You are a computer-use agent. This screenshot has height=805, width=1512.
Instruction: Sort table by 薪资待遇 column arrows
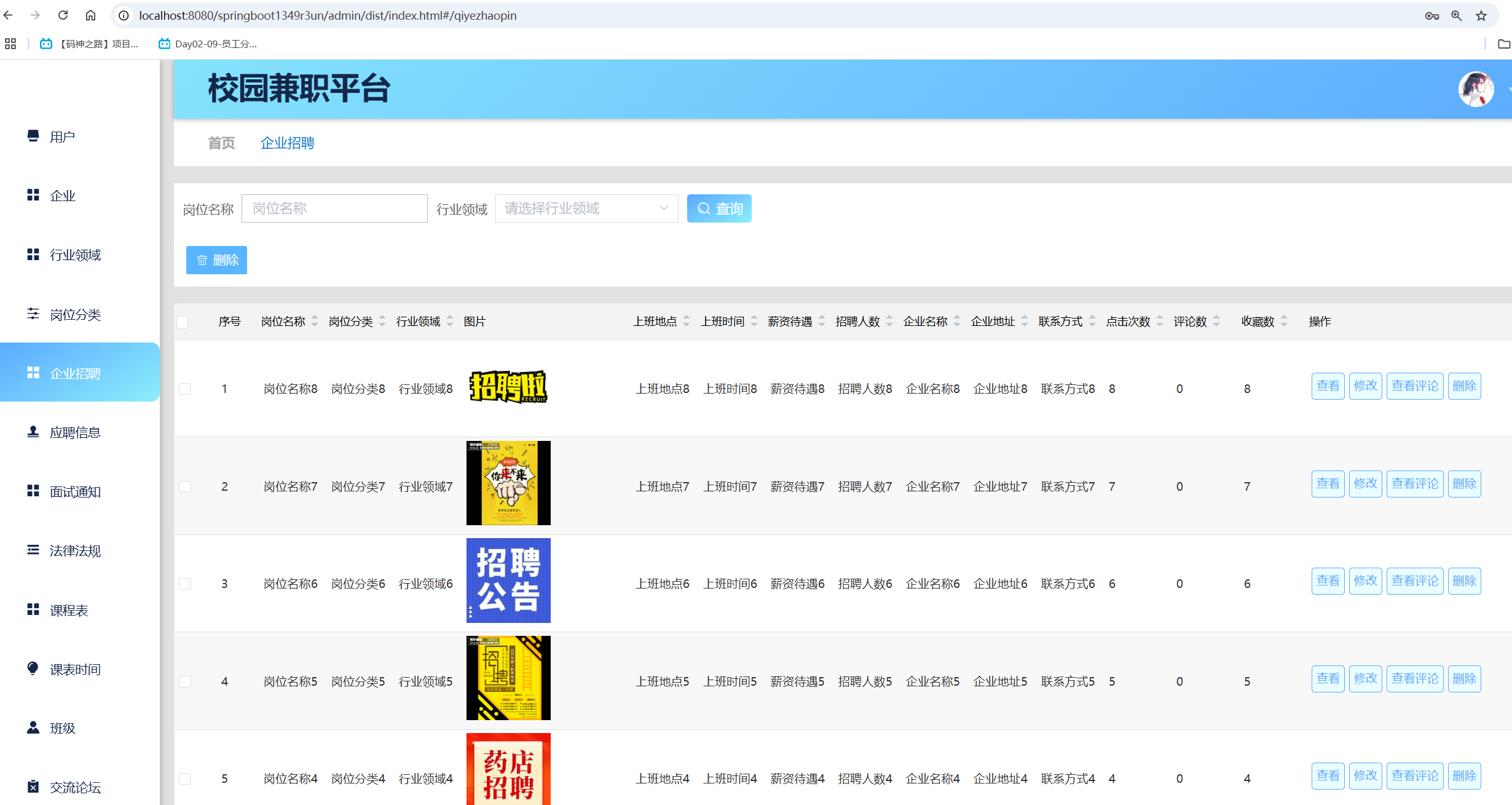tap(822, 321)
